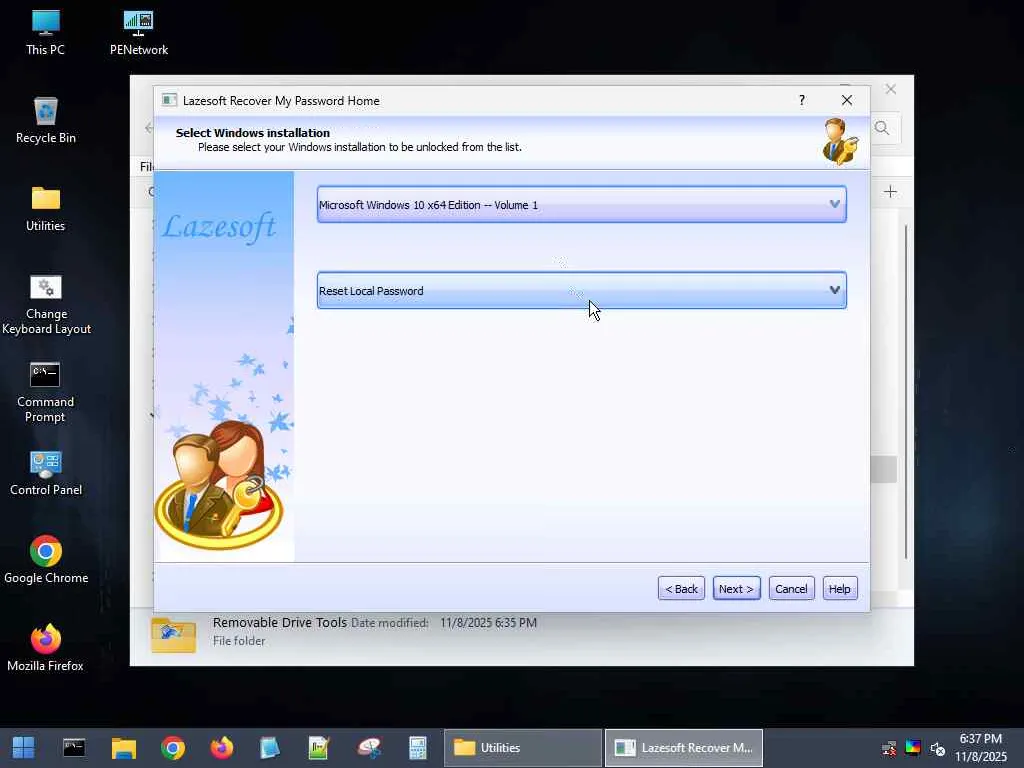Screen dimensions: 1024x768
Task: Select Mozilla Firefox desktop shortcut
Action: tap(46, 648)
